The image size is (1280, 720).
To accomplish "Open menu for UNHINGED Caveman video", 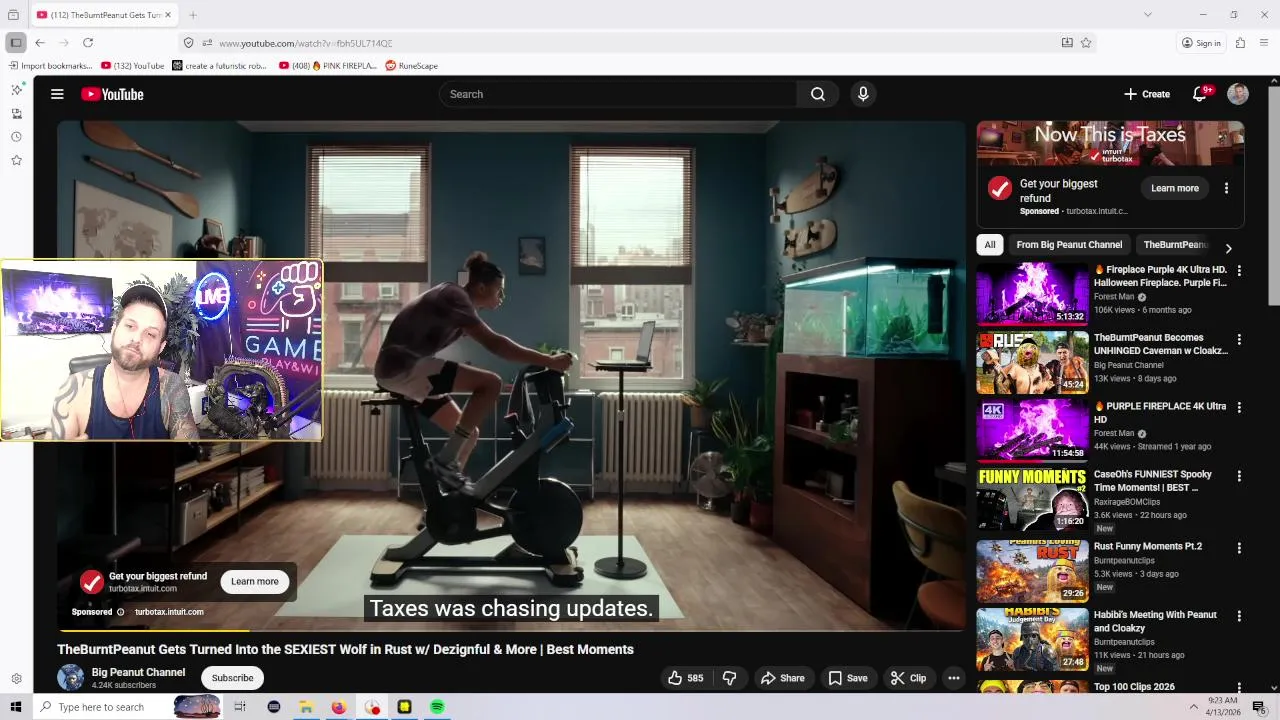I will coord(1239,340).
